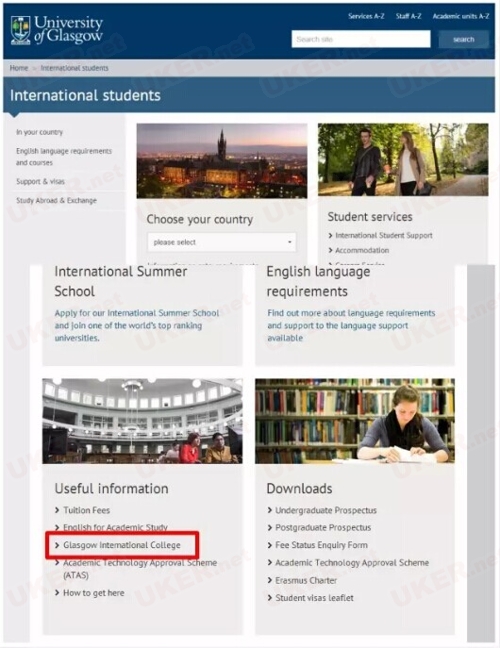Viewport: 500px width, 648px height.
Task: Open the 'please select' country dropdown
Action: [222, 242]
